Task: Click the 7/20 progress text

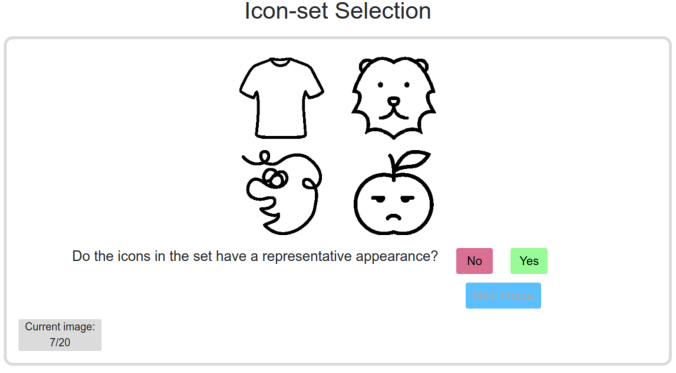Action: point(59,342)
